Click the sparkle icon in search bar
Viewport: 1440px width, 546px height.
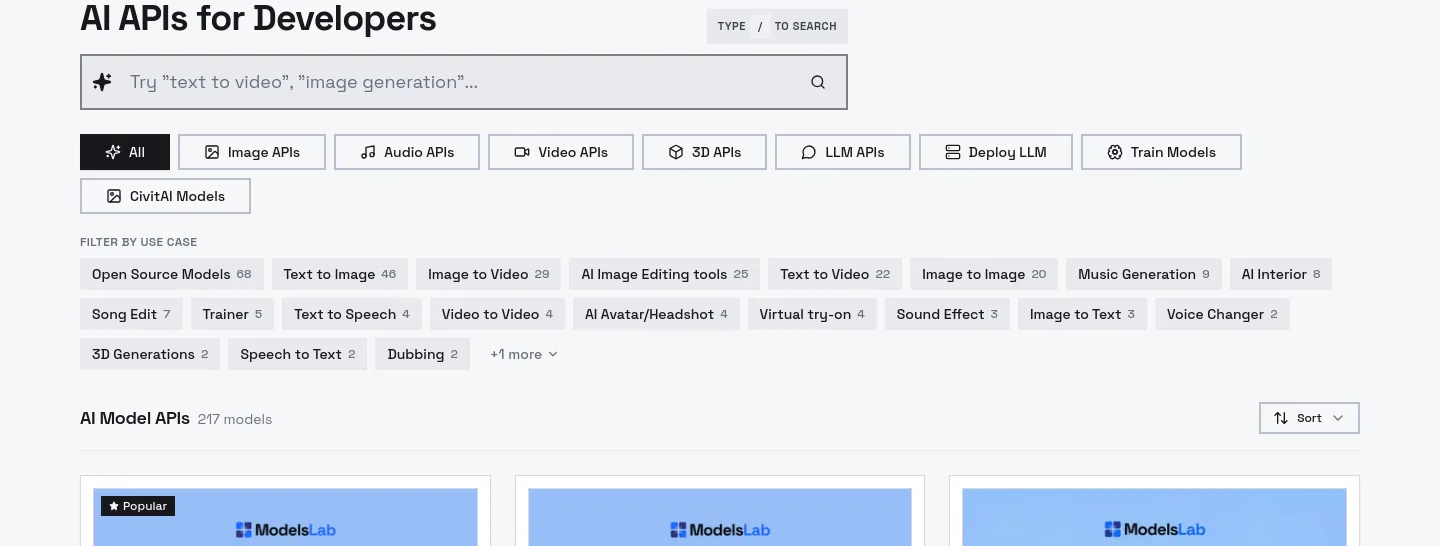tap(102, 82)
